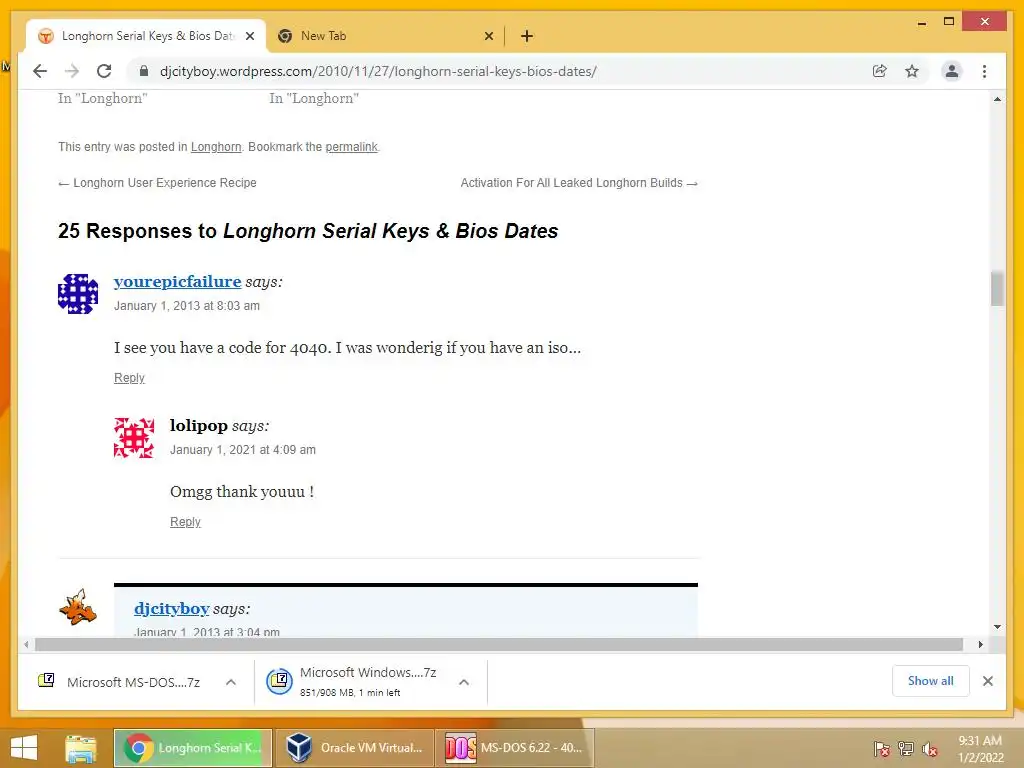Click the 25 Responses heading text
This screenshot has width=1024, height=768.
coord(308,231)
